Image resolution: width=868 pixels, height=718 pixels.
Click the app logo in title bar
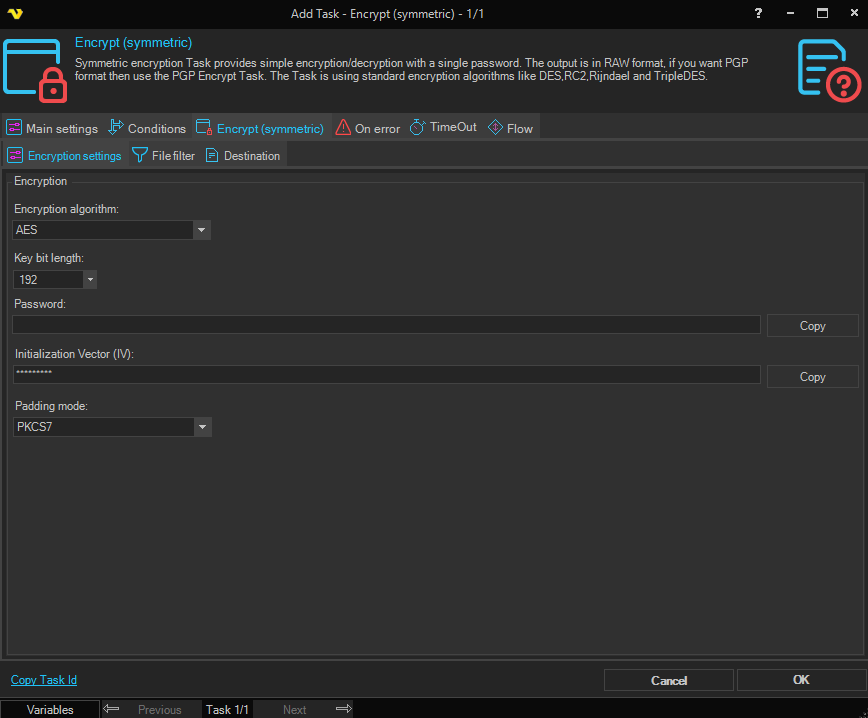click(x=15, y=13)
